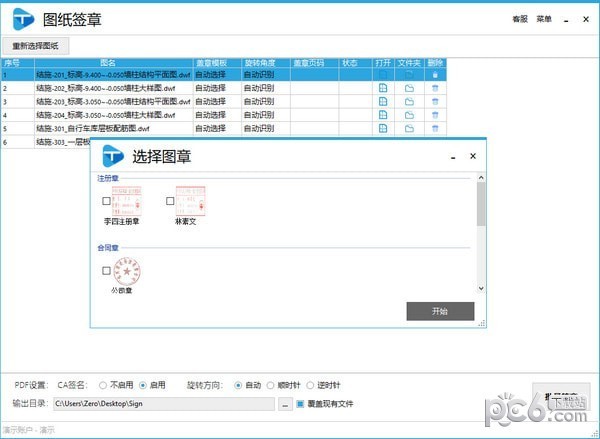Image resolution: width=600 pixels, height=439 pixels.
Task: Delete the 结施-204 row via trash icon
Action: (435, 115)
